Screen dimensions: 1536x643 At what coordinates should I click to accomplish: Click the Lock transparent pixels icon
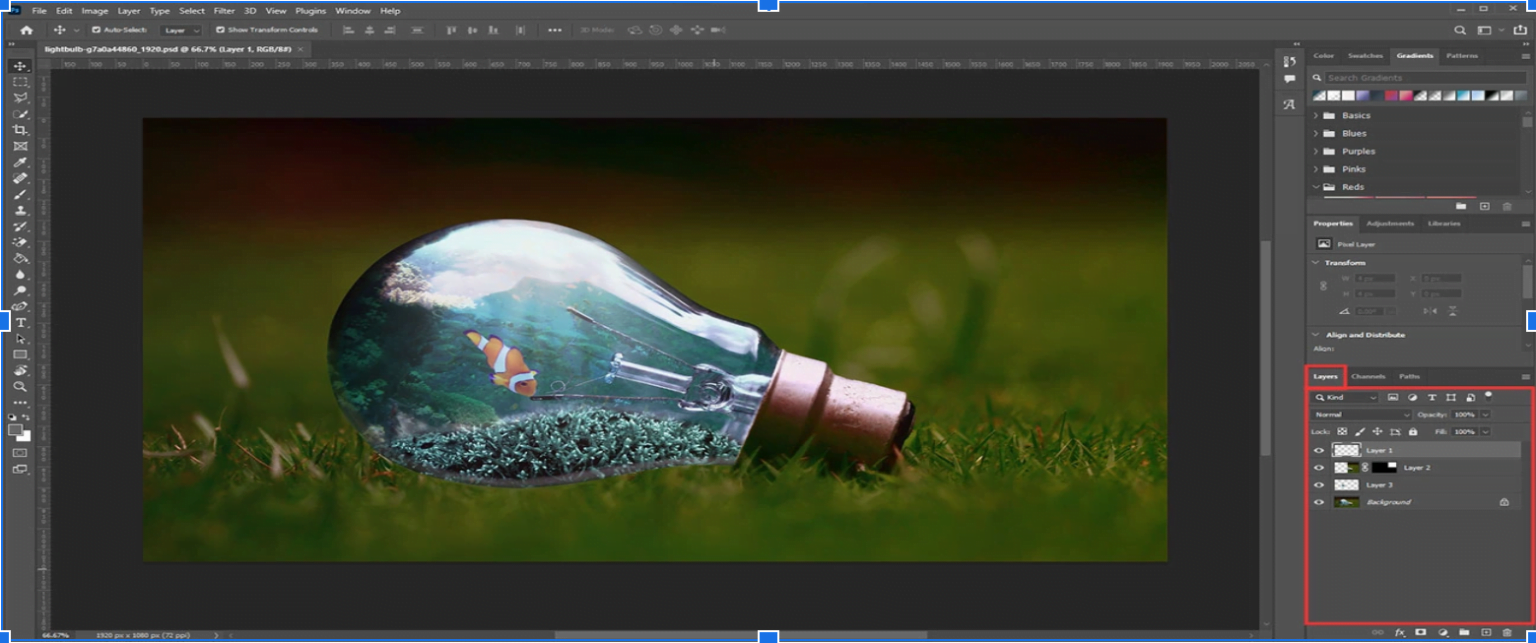point(1342,431)
